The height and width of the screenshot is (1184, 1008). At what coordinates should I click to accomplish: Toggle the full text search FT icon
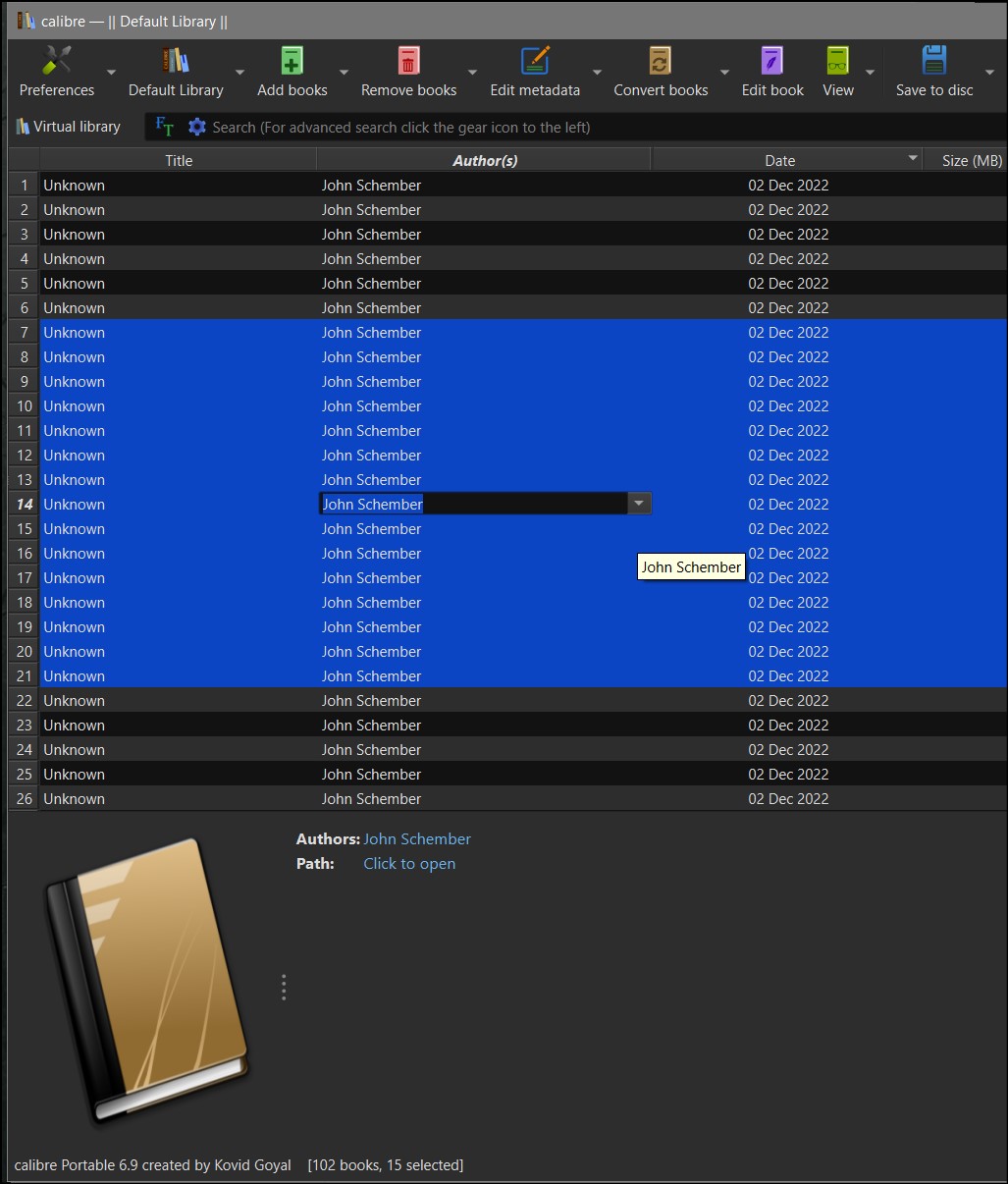165,127
